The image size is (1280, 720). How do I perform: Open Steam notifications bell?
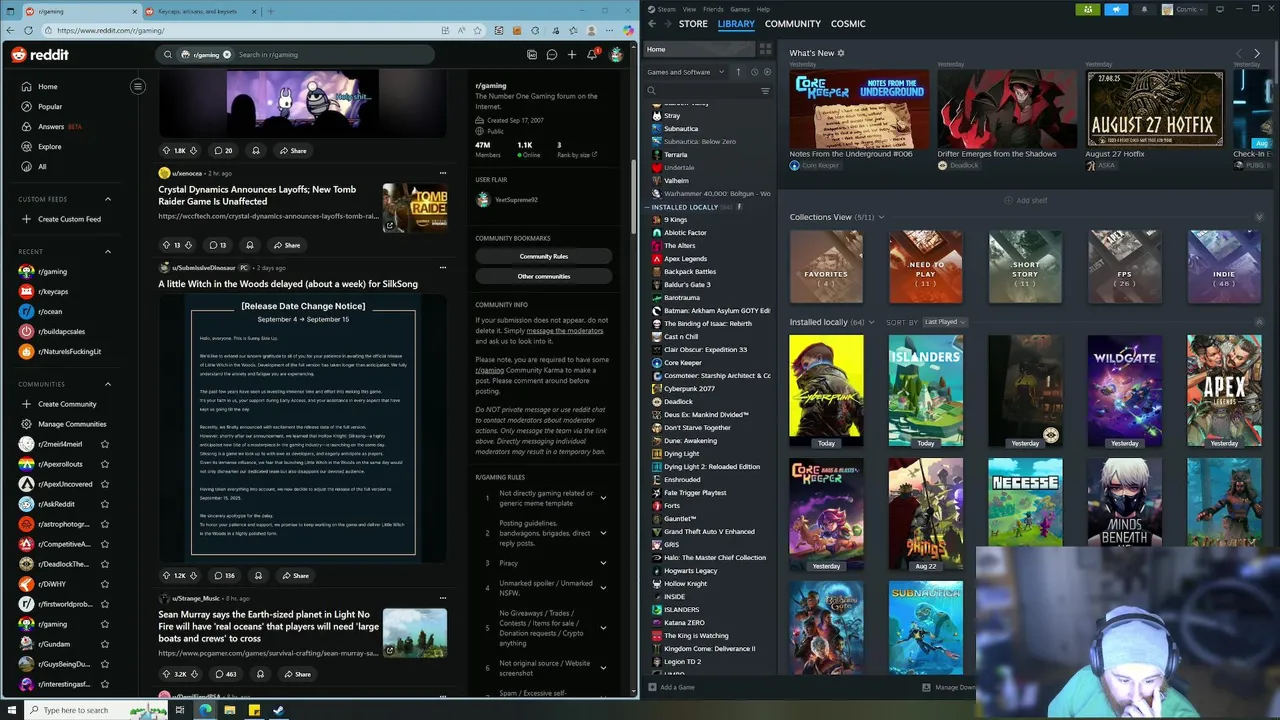point(1144,9)
